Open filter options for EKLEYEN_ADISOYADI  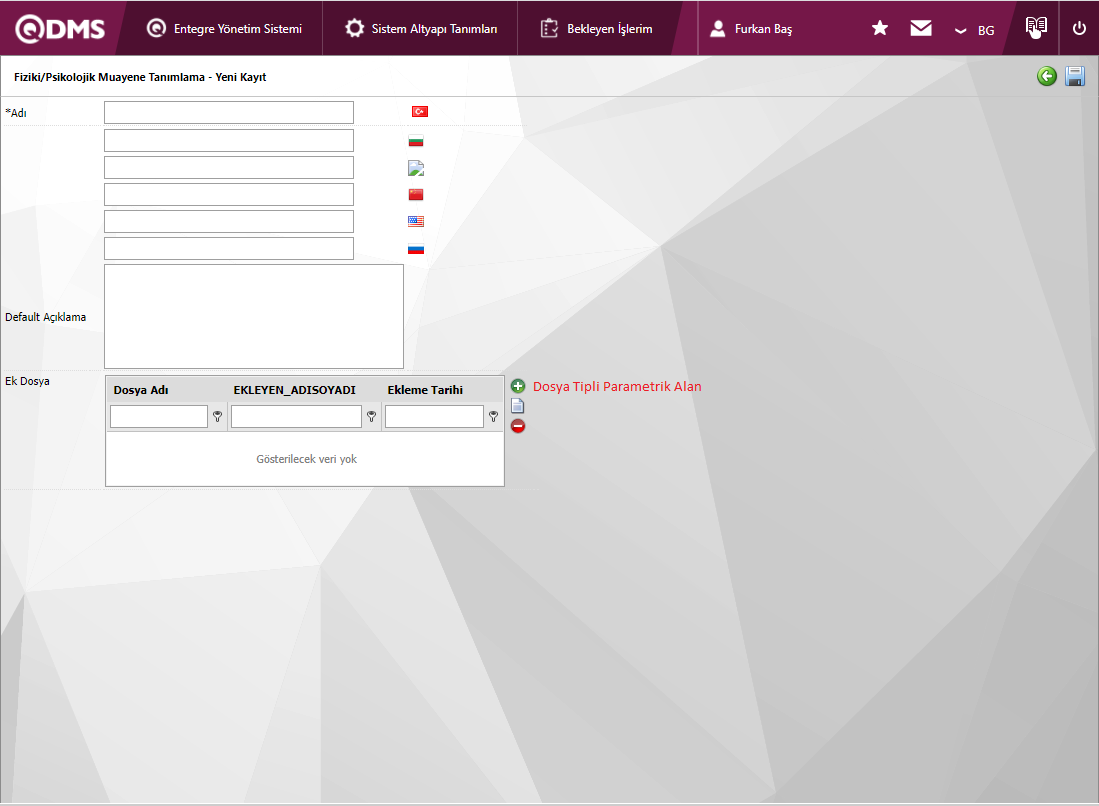(x=371, y=416)
